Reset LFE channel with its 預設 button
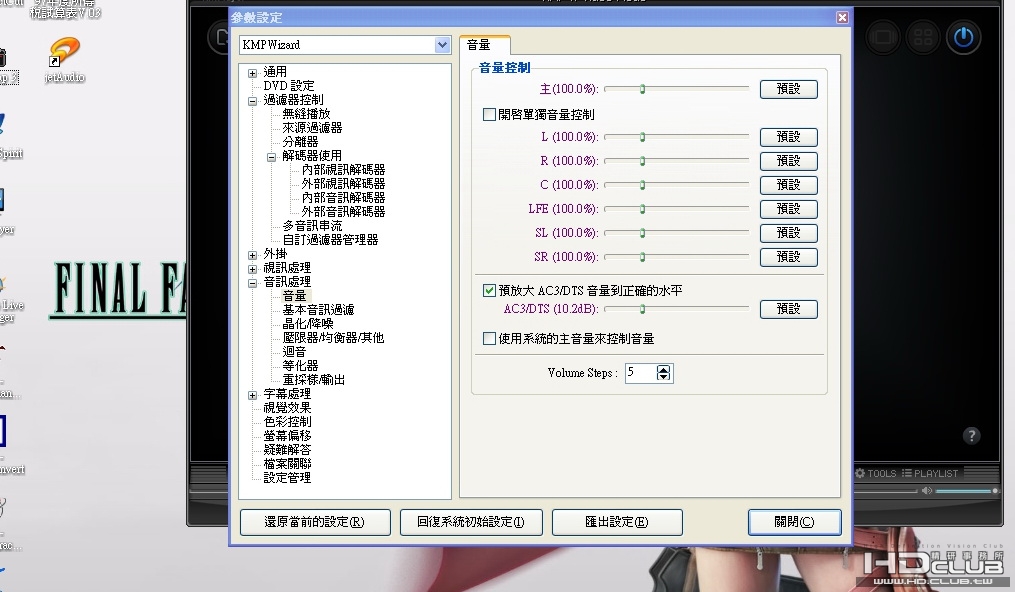 click(x=788, y=209)
